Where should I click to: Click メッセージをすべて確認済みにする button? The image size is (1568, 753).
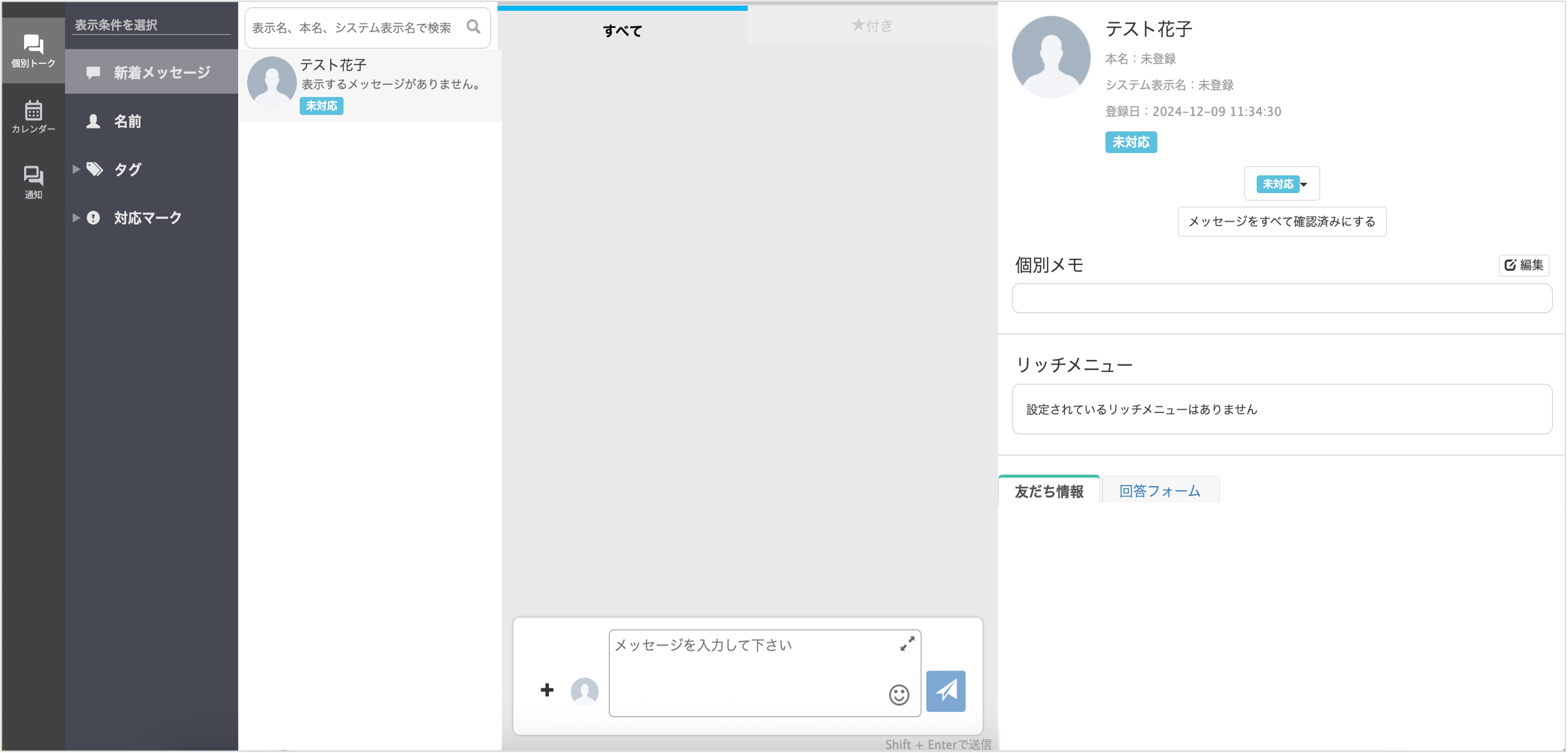click(x=1282, y=221)
